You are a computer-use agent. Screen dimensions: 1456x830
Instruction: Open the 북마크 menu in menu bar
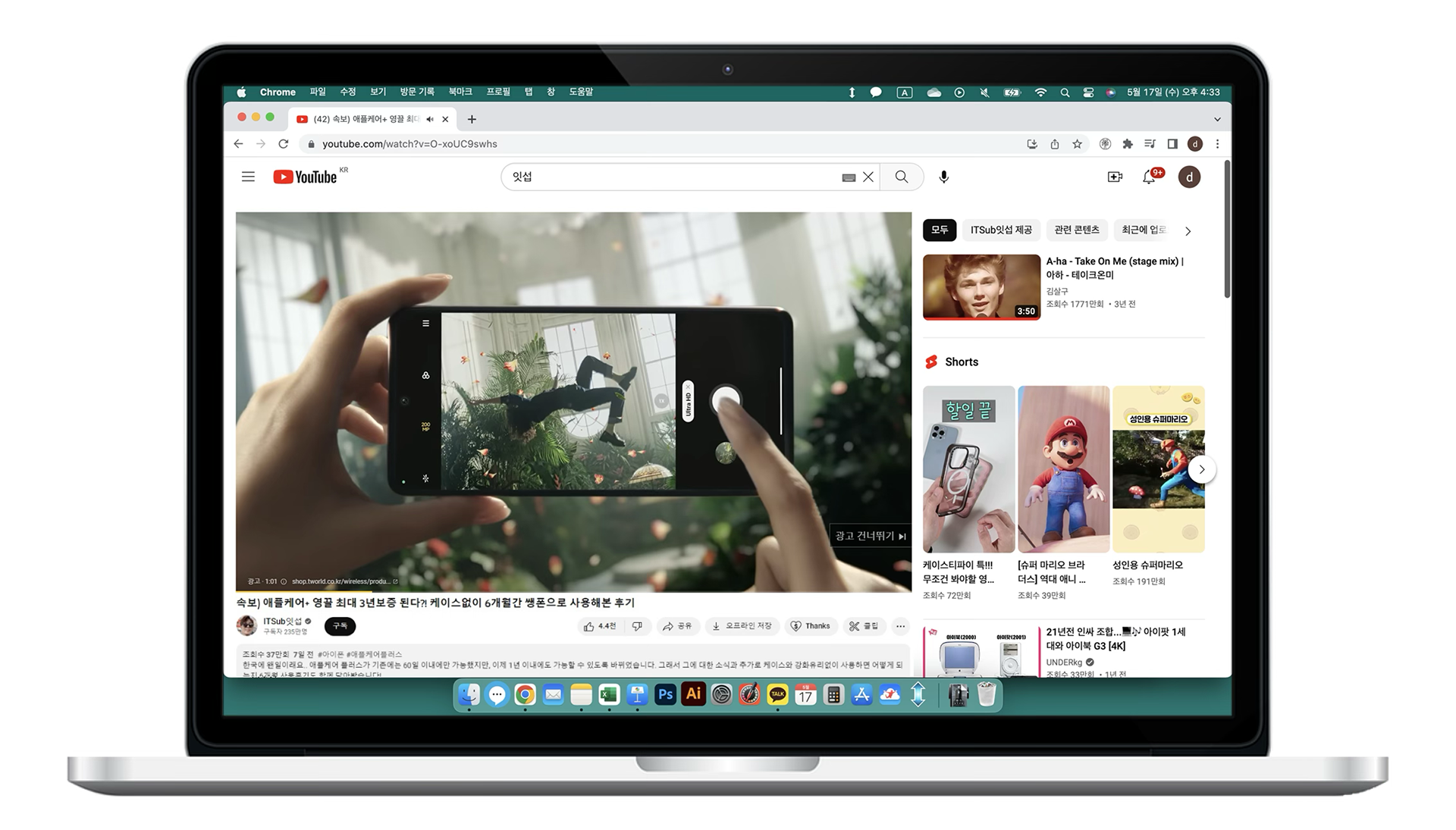pyautogui.click(x=460, y=92)
